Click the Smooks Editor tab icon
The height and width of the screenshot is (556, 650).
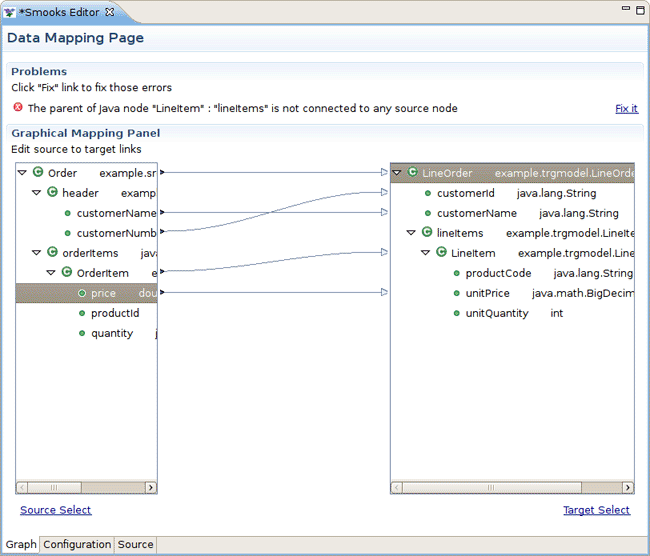(x=10, y=12)
